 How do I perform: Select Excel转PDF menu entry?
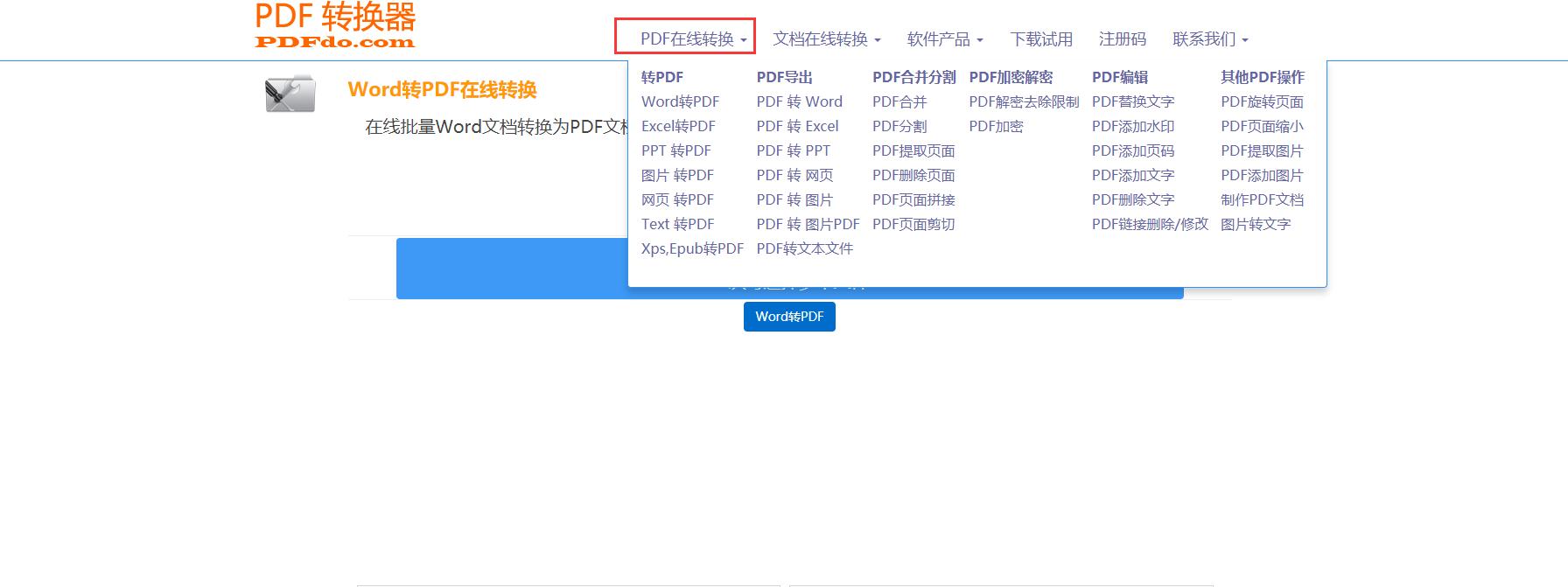(678, 126)
